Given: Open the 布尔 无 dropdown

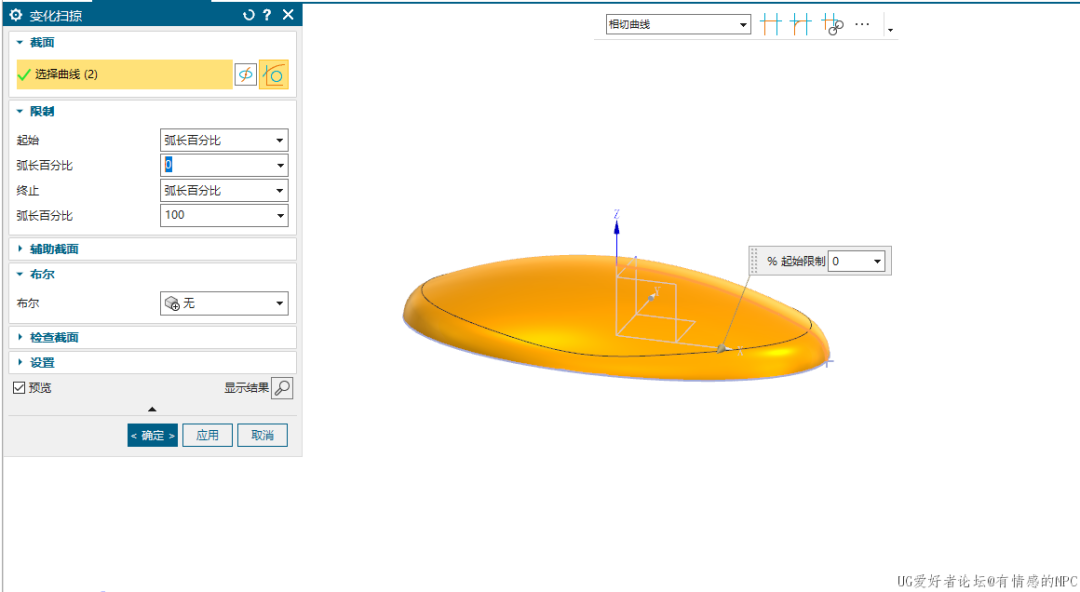Looking at the screenshot, I should pyautogui.click(x=224, y=303).
